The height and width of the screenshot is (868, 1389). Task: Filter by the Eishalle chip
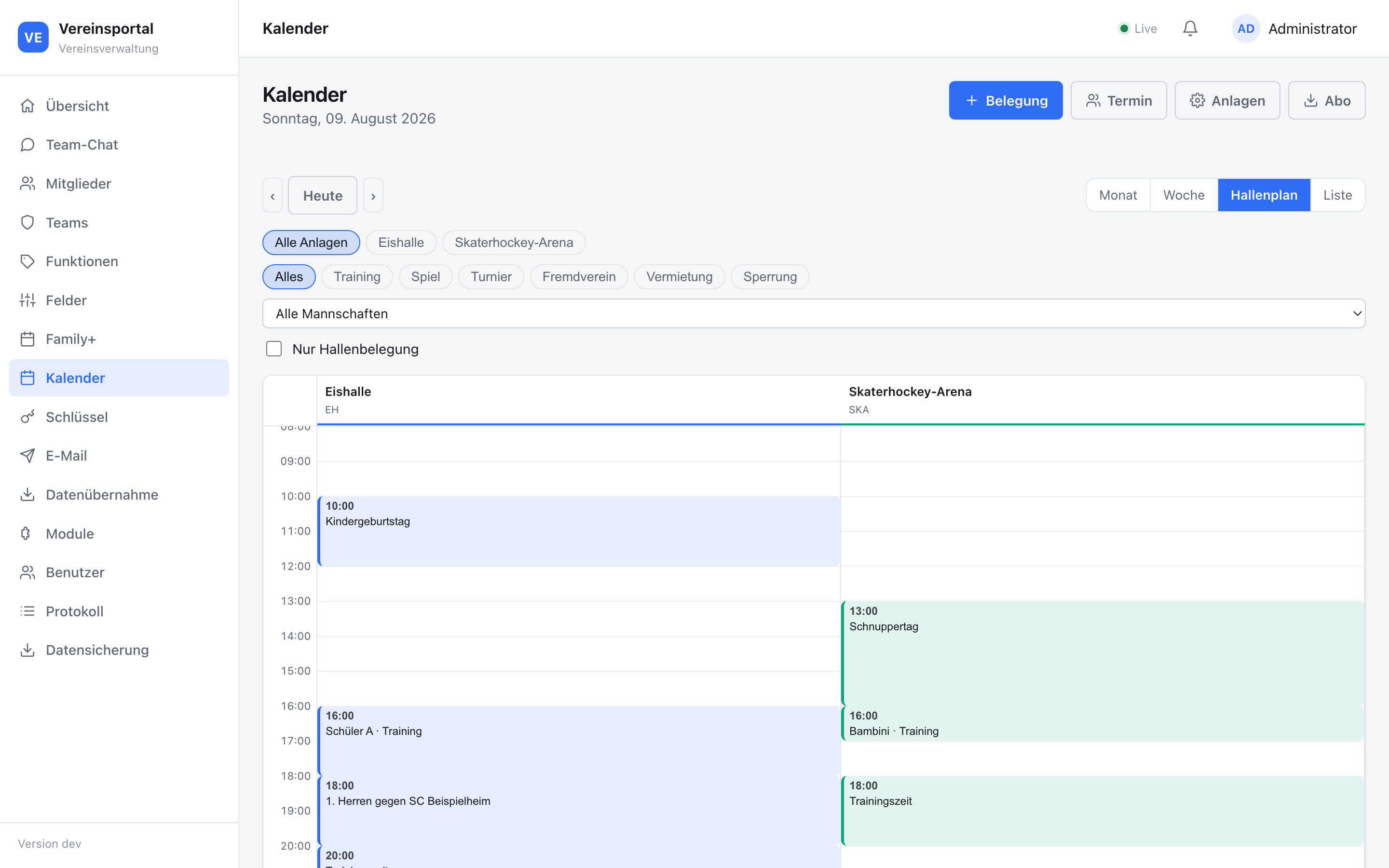point(401,242)
